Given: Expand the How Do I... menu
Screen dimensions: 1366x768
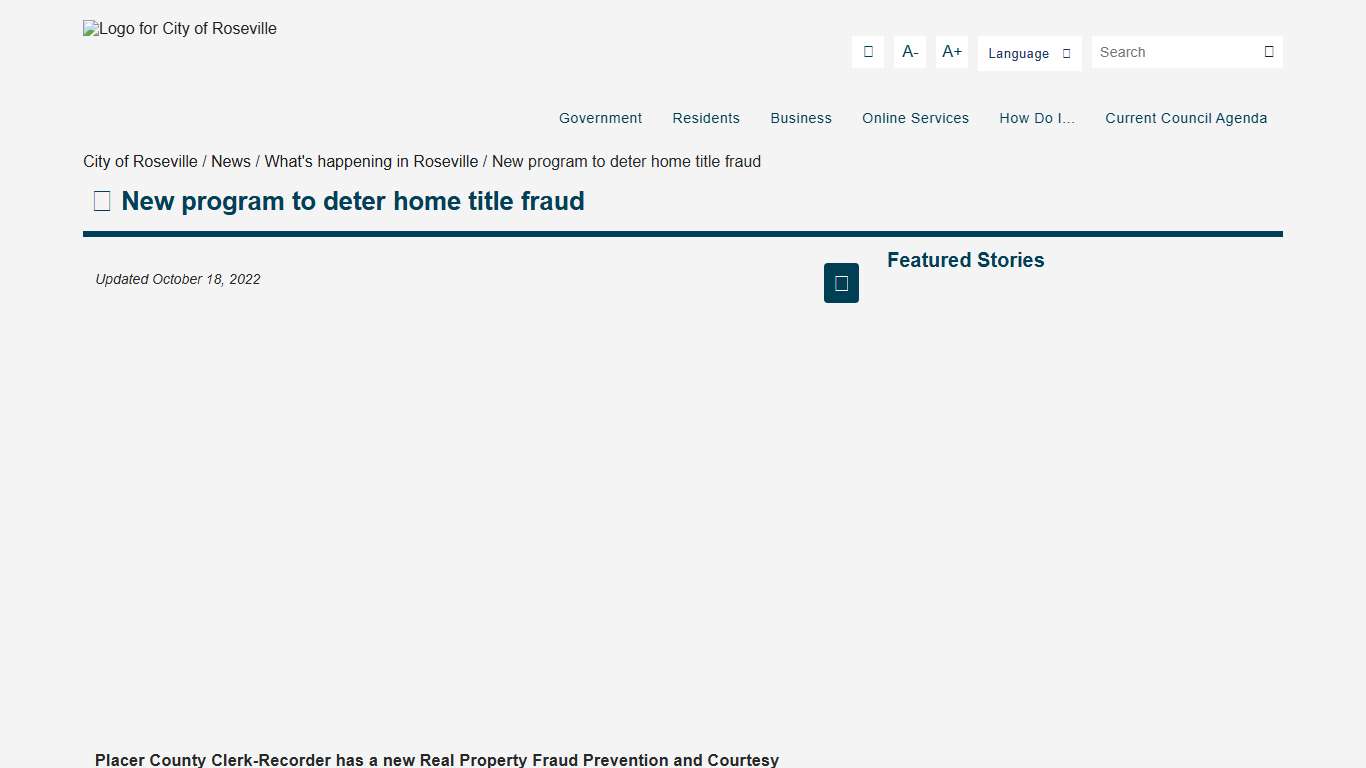Looking at the screenshot, I should pos(1037,118).
